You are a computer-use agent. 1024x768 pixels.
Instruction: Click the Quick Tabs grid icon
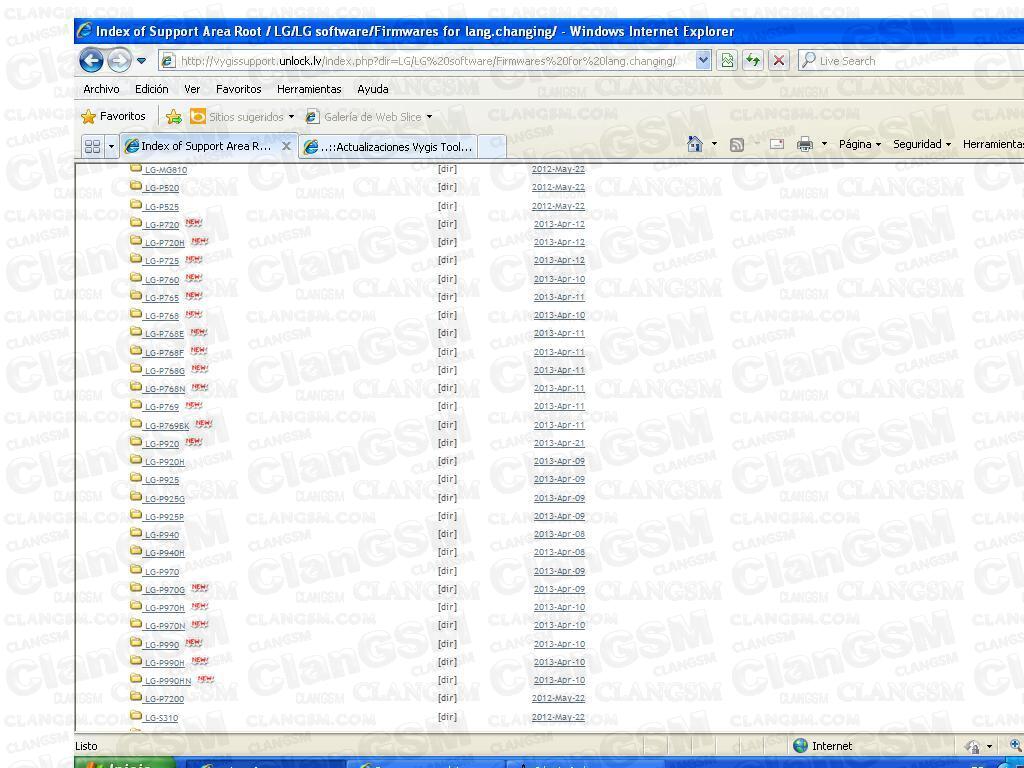93,146
